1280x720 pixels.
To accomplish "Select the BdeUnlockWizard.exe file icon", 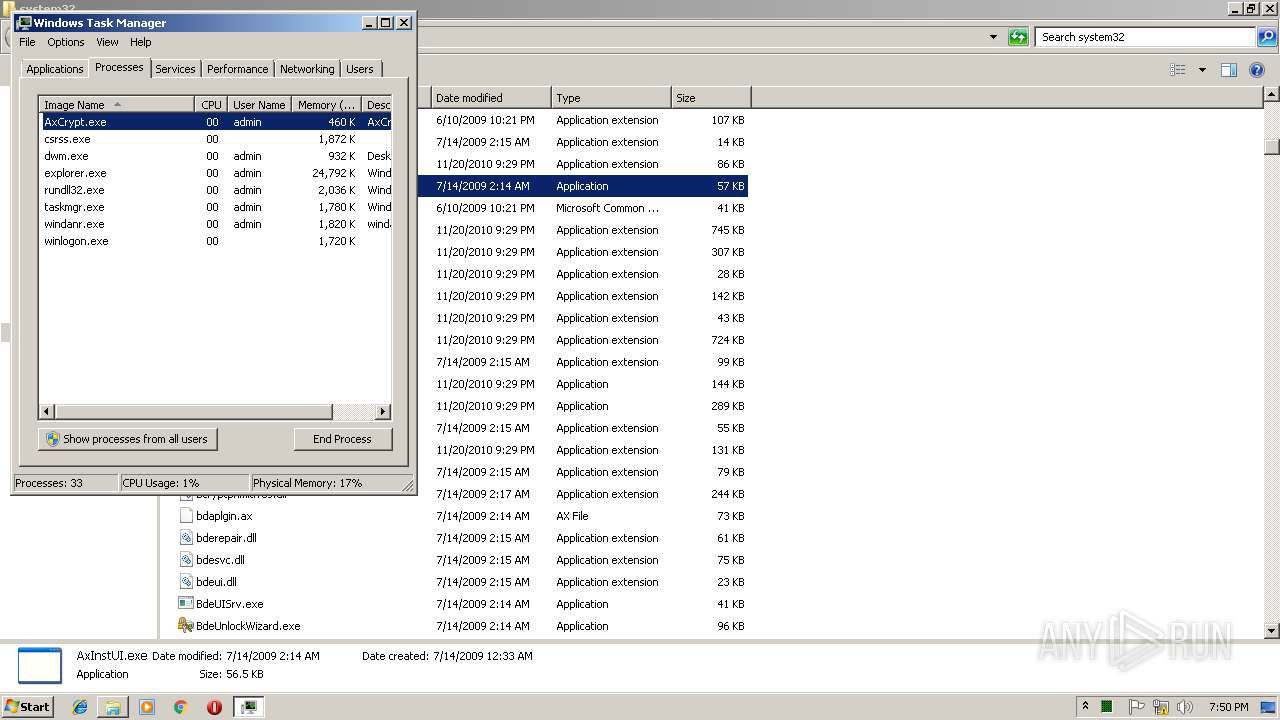I will tap(186, 626).
